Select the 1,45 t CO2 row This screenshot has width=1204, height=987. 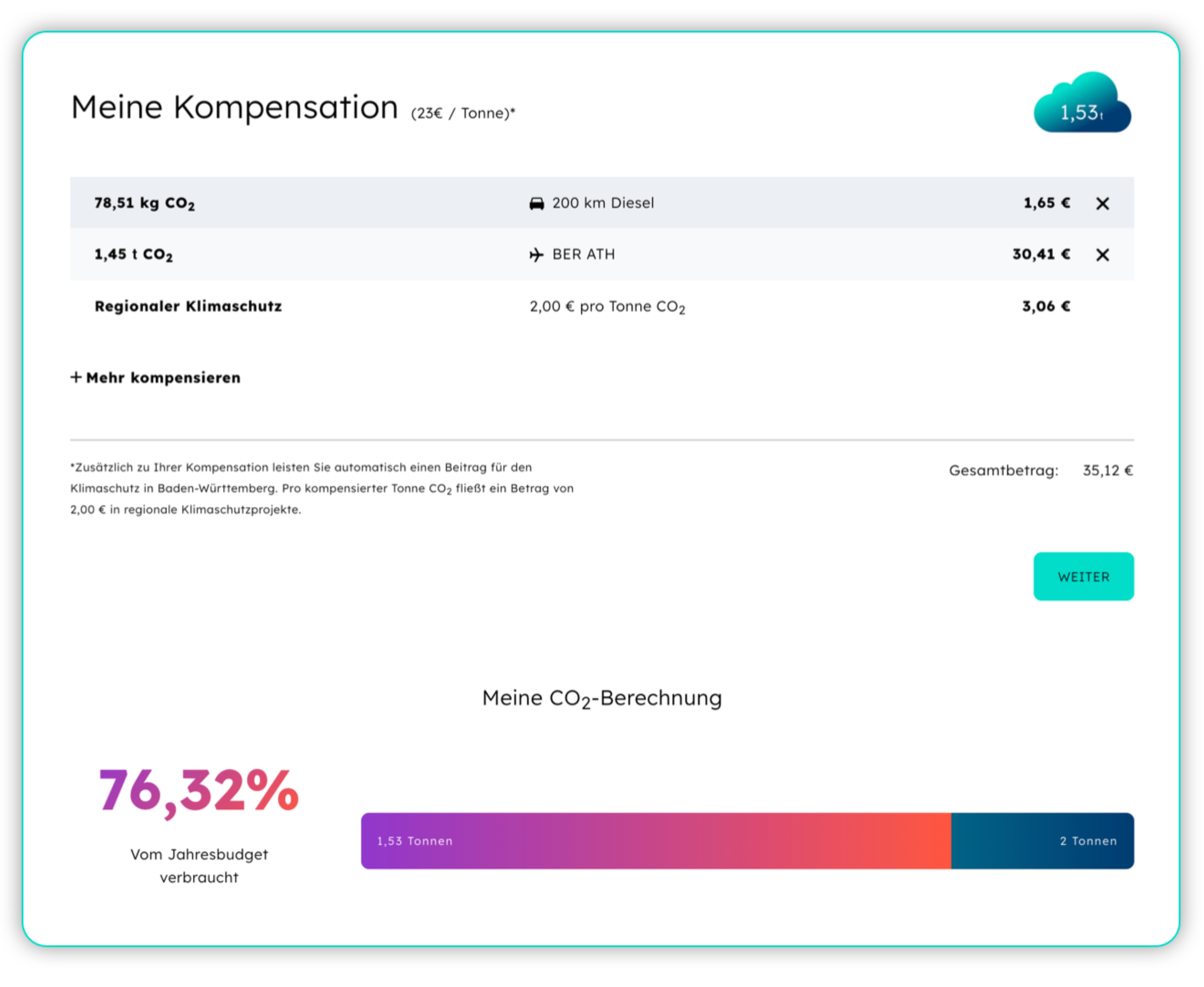[134, 255]
